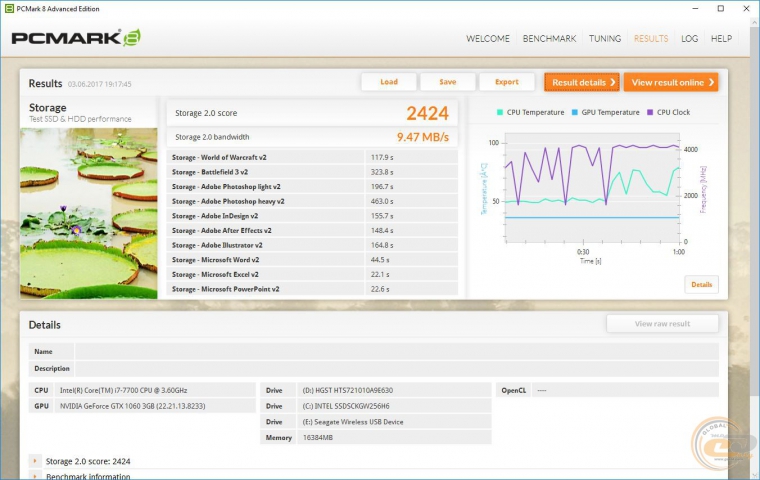Expand the Benchmark information section
The image size is (760, 480).
(35, 476)
